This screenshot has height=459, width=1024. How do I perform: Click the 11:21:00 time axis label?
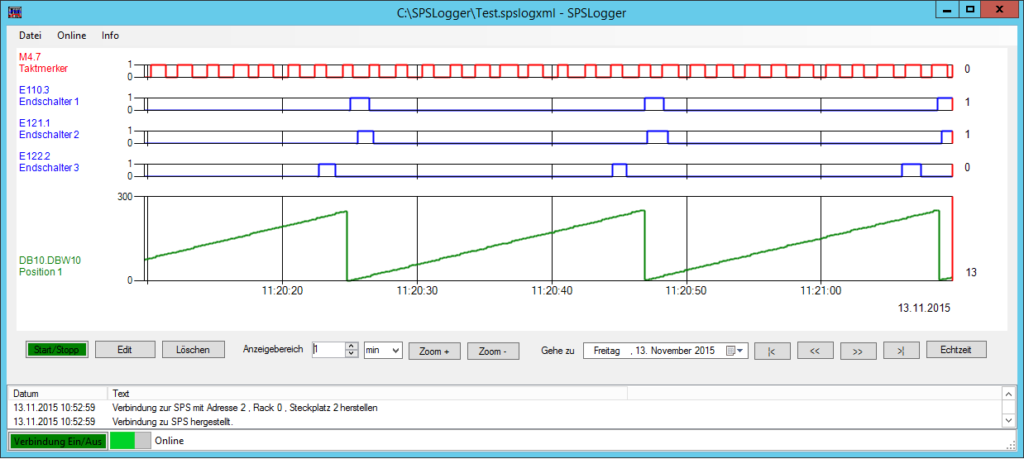pos(820,293)
